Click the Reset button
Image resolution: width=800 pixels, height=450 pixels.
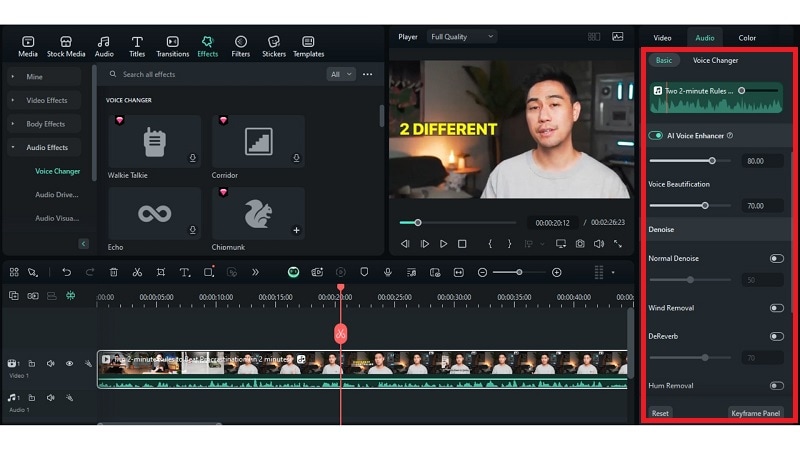pyautogui.click(x=660, y=413)
